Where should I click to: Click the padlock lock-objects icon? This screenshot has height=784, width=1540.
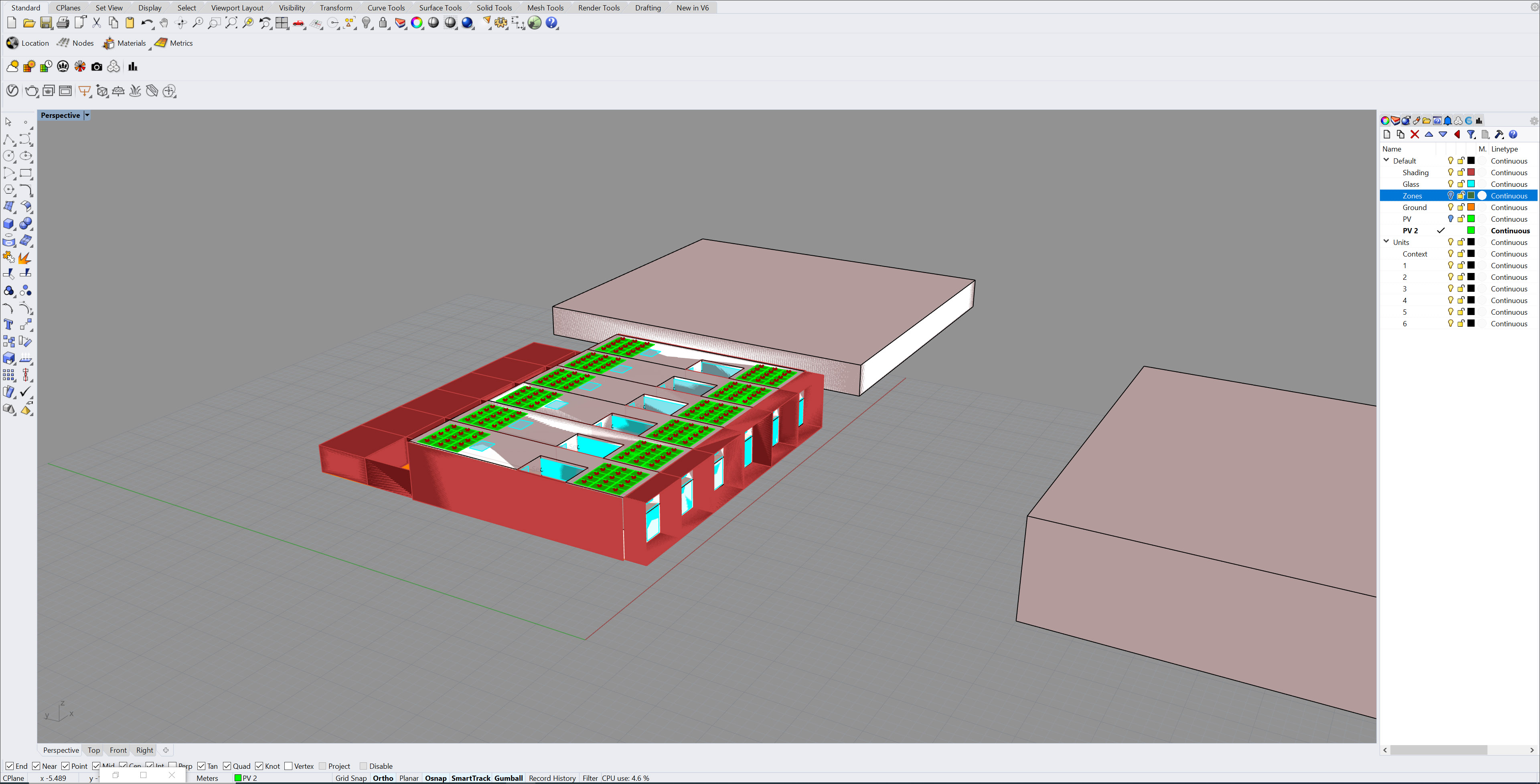point(383,23)
